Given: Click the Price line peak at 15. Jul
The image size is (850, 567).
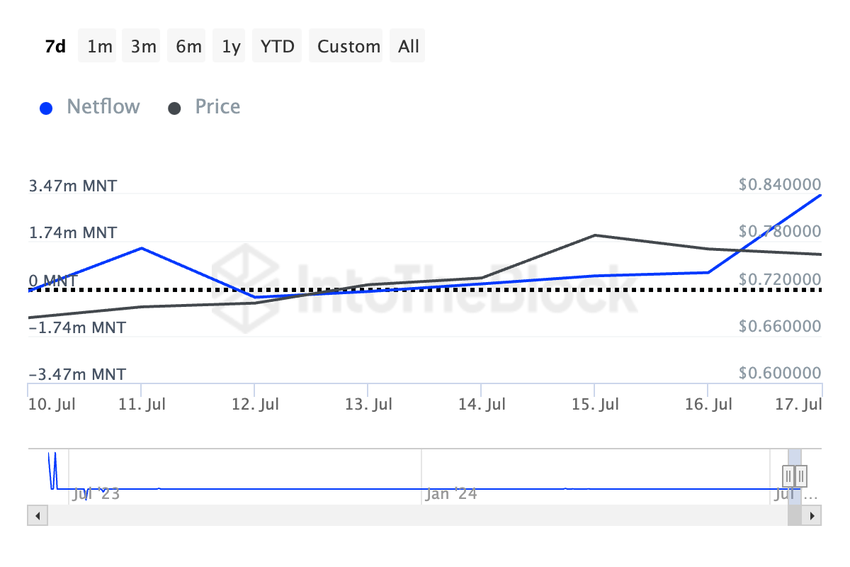Looking at the screenshot, I should click(595, 235).
